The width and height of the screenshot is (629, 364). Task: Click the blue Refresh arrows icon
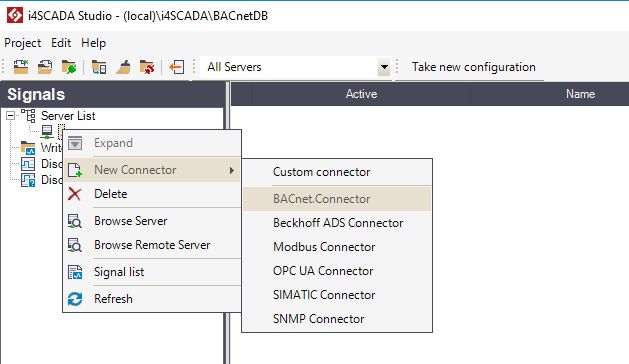point(75,299)
